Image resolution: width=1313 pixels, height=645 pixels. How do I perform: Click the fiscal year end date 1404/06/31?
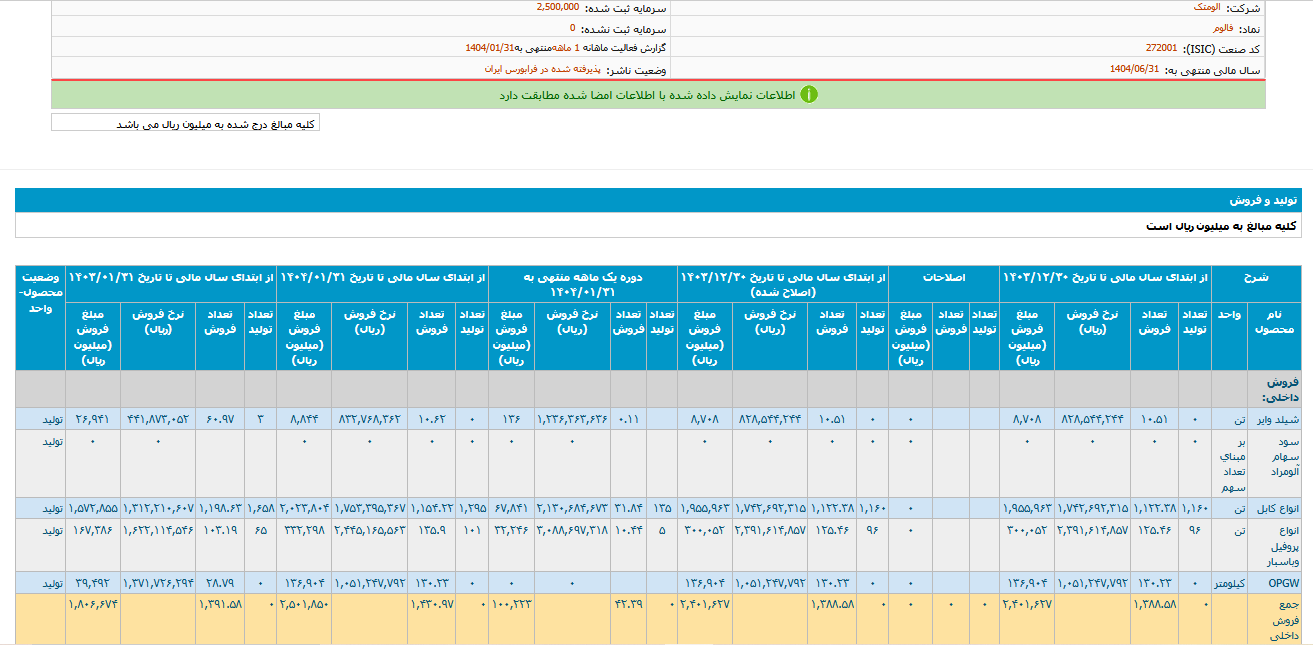click(1134, 70)
